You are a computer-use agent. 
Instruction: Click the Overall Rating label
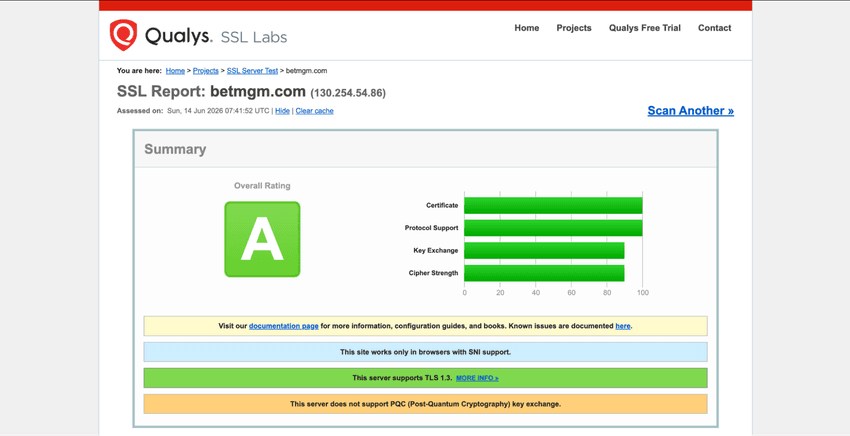262,185
